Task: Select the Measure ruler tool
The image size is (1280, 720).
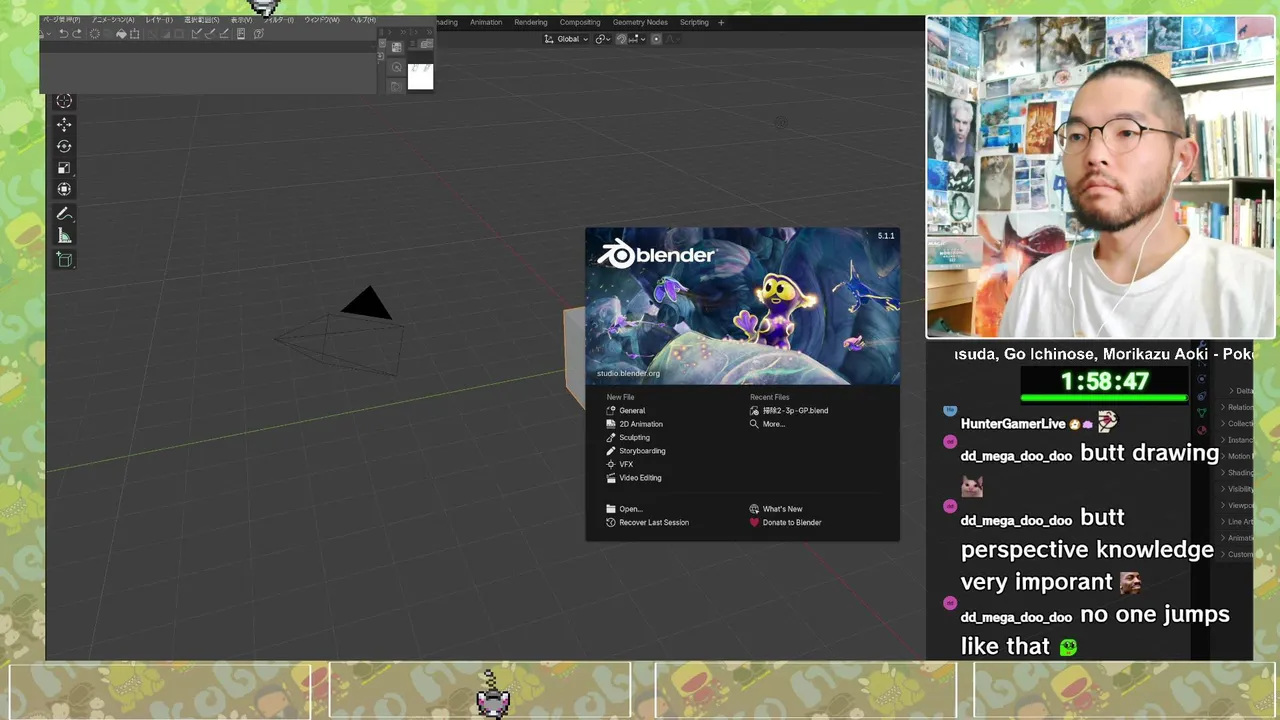Action: click(x=64, y=236)
